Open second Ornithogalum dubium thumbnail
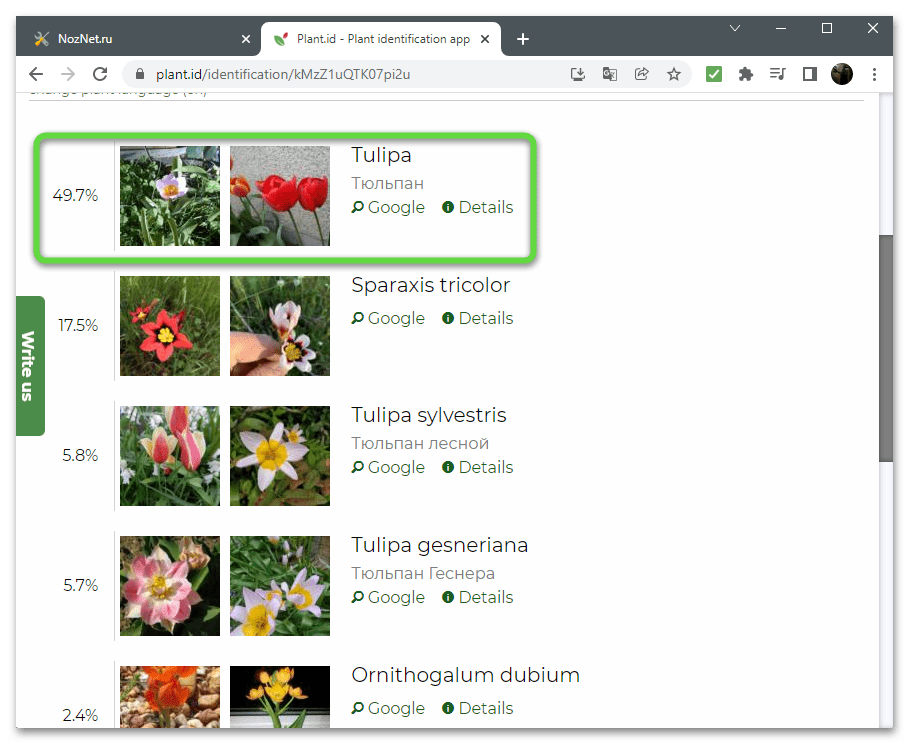 (280, 696)
